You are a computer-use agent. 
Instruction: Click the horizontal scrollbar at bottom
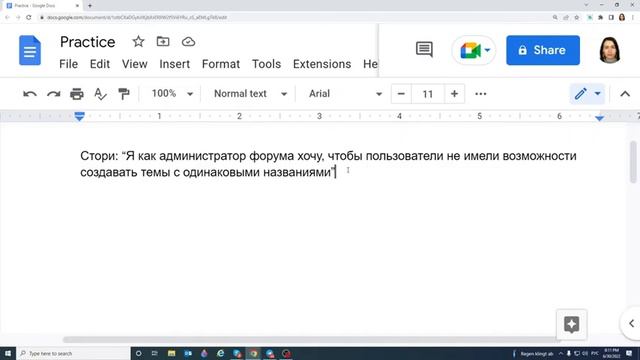312,340
